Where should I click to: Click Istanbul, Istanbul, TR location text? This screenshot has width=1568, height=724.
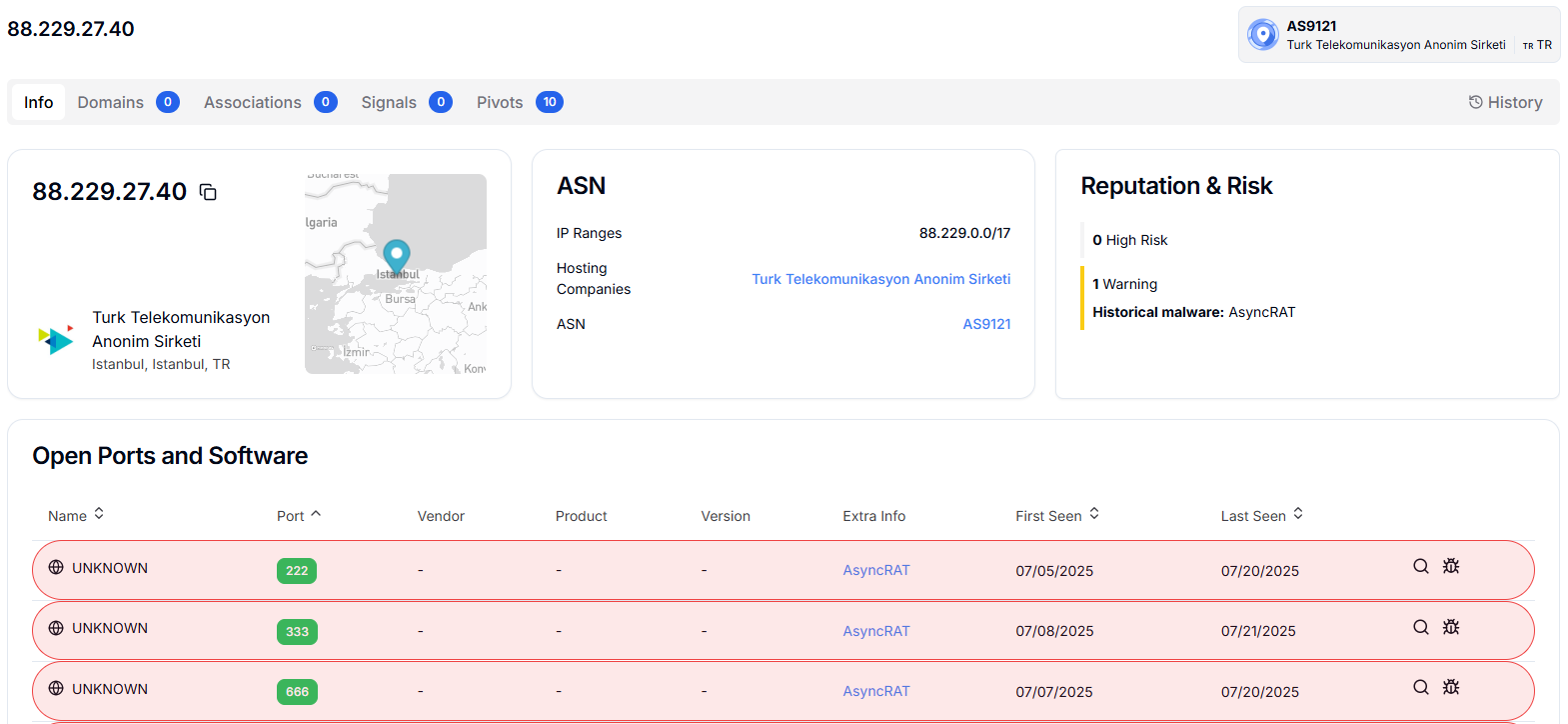coord(161,364)
